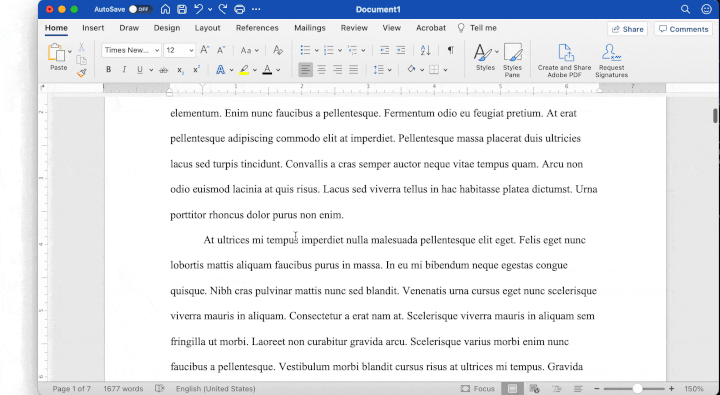Open the Comments button
The image size is (720, 395).
coord(684,29)
